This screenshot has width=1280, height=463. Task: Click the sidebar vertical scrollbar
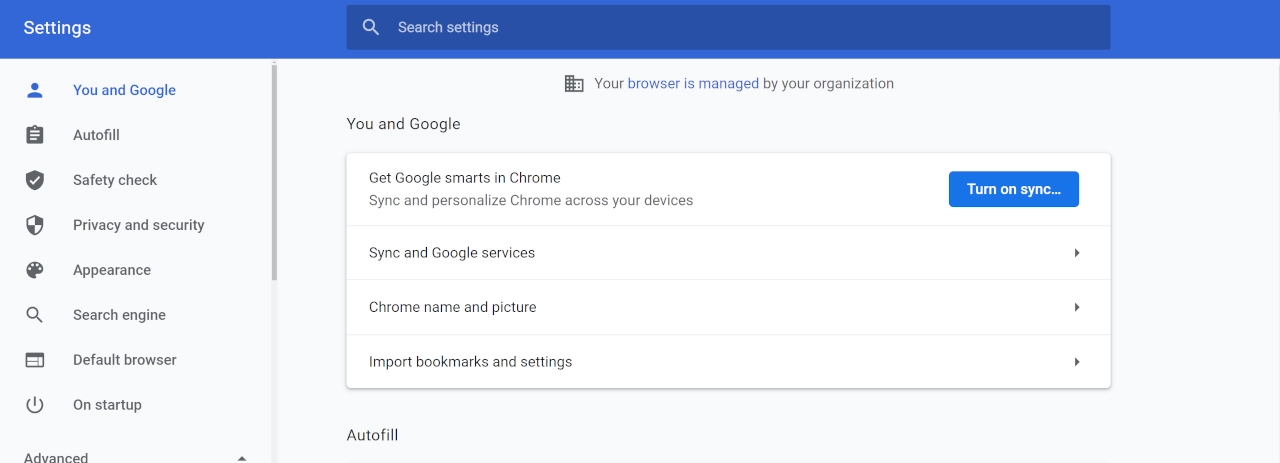pos(274,170)
